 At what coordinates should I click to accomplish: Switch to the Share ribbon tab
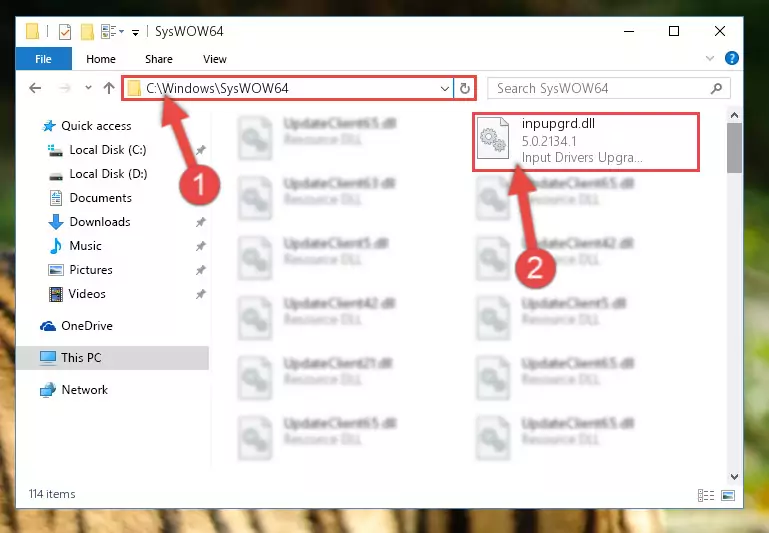(x=158, y=59)
